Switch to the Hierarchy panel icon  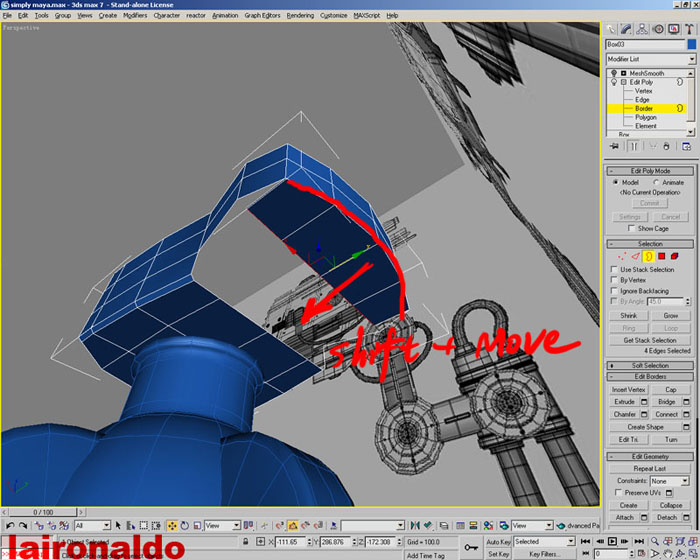click(642, 28)
